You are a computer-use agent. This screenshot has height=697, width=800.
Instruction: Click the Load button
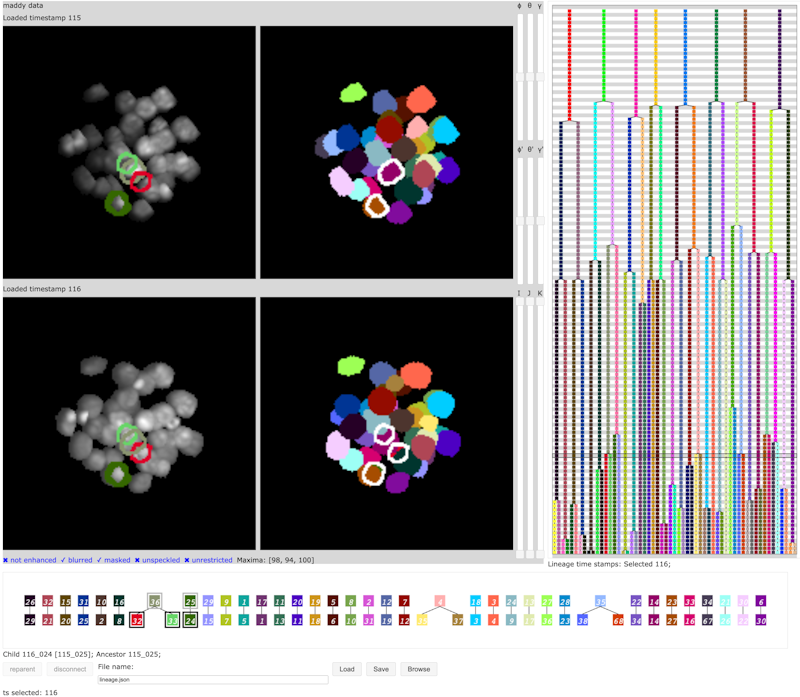point(346,669)
